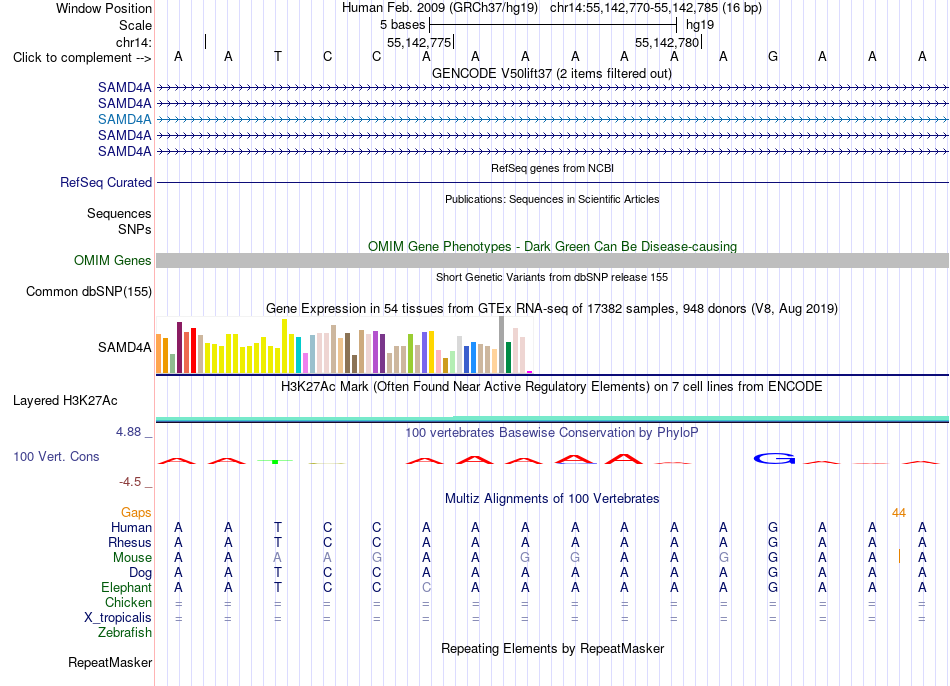Click the Chicken alignment row label

click(128, 602)
